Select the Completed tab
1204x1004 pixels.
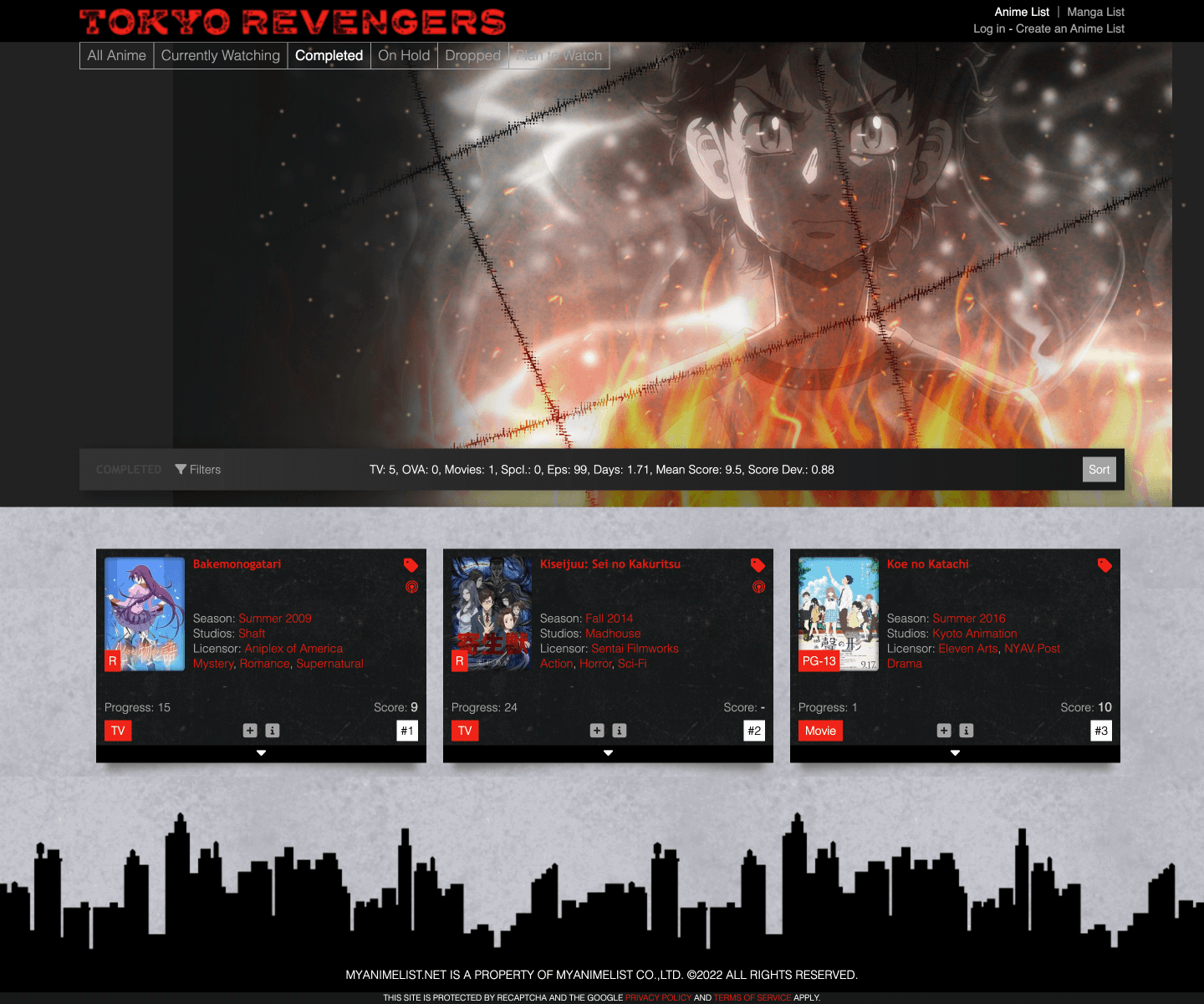329,55
